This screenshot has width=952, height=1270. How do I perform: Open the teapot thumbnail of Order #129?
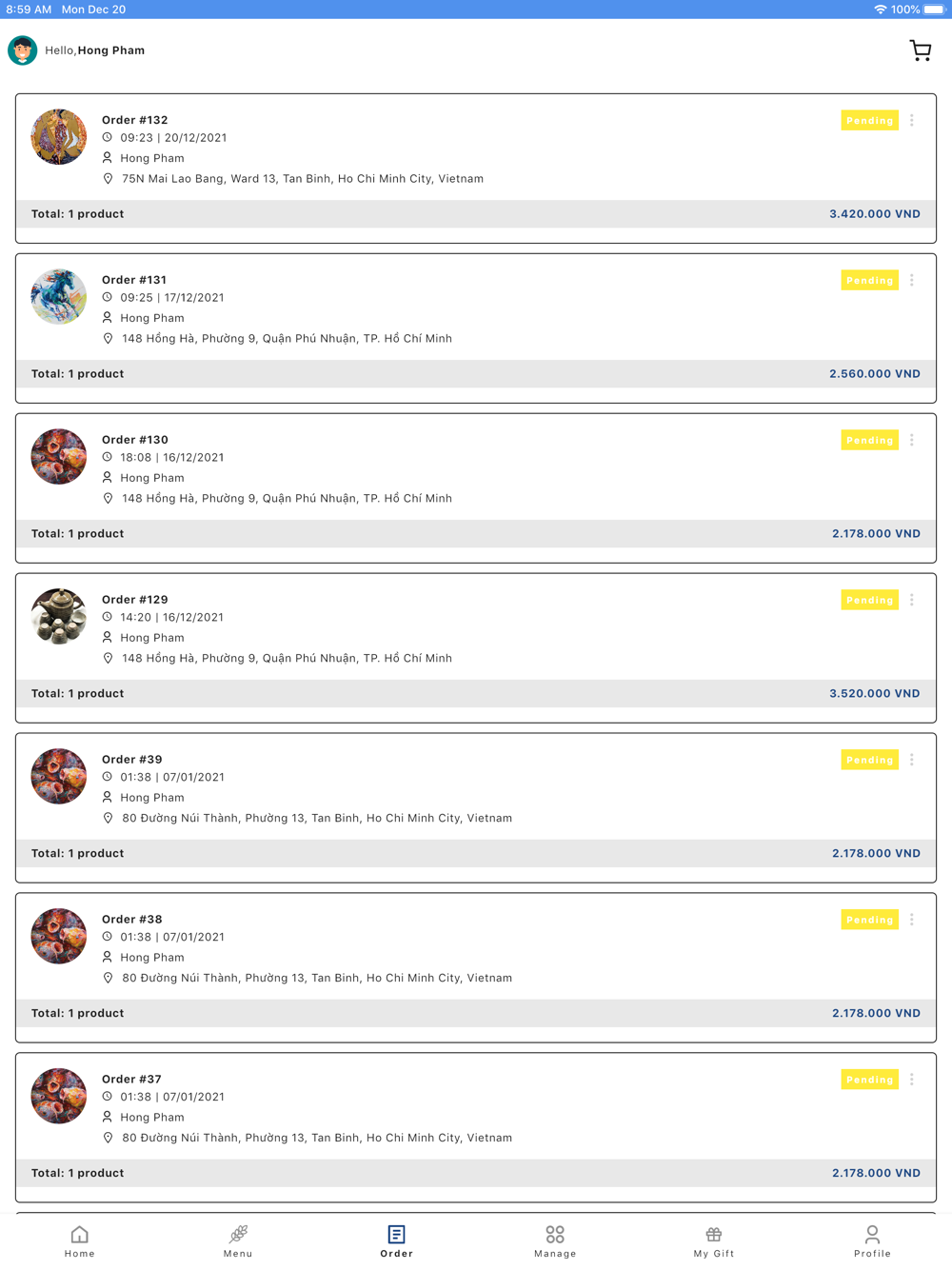[x=59, y=617]
